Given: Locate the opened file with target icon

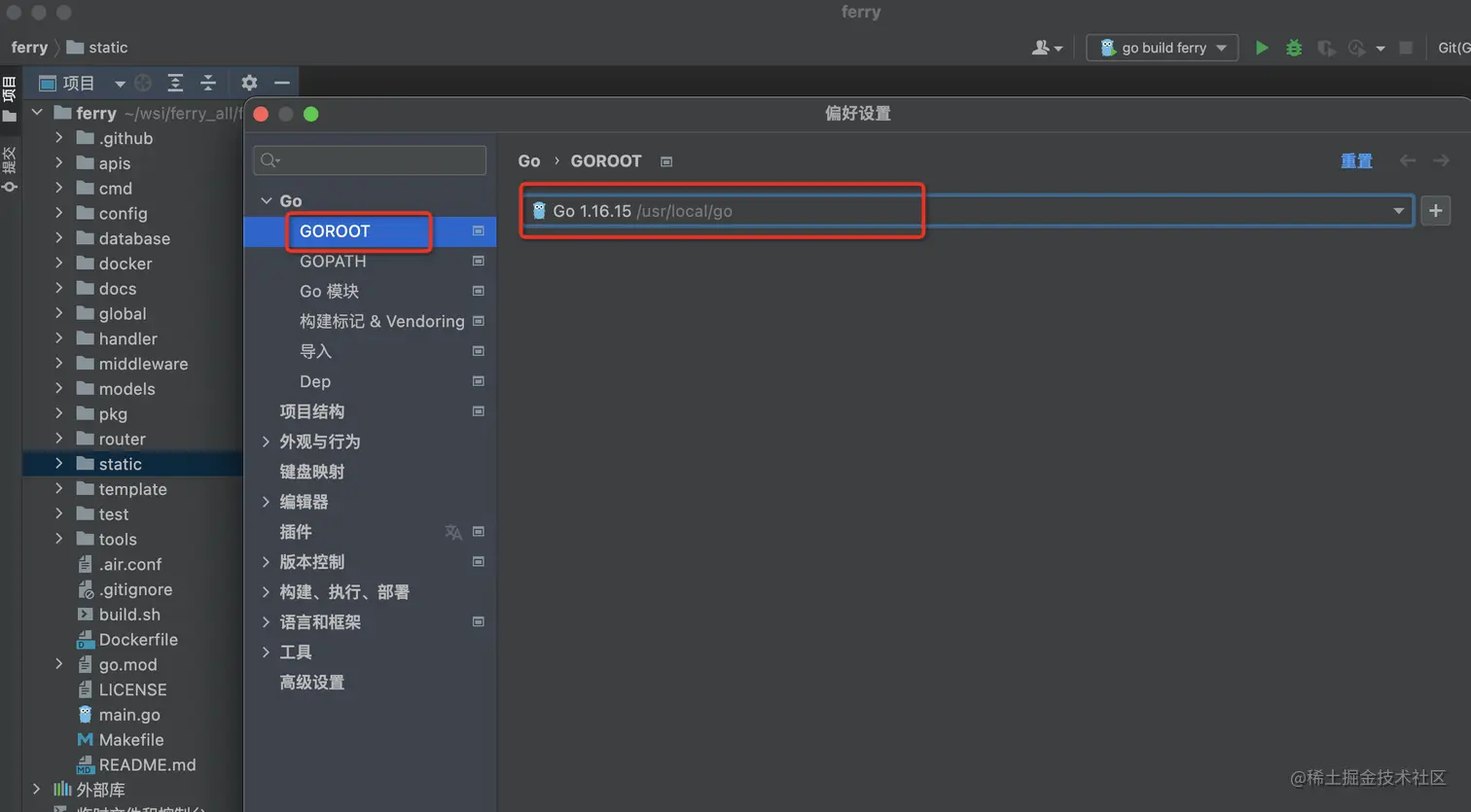Looking at the screenshot, I should (x=143, y=83).
